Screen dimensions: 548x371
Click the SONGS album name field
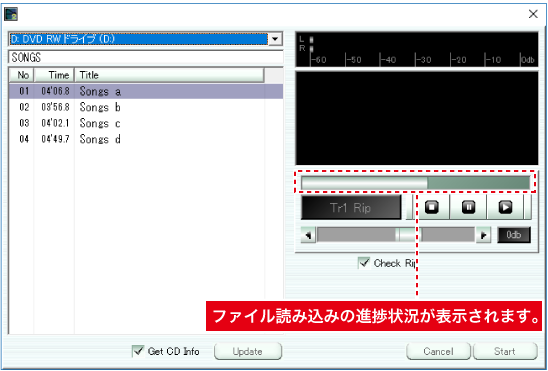(146, 57)
